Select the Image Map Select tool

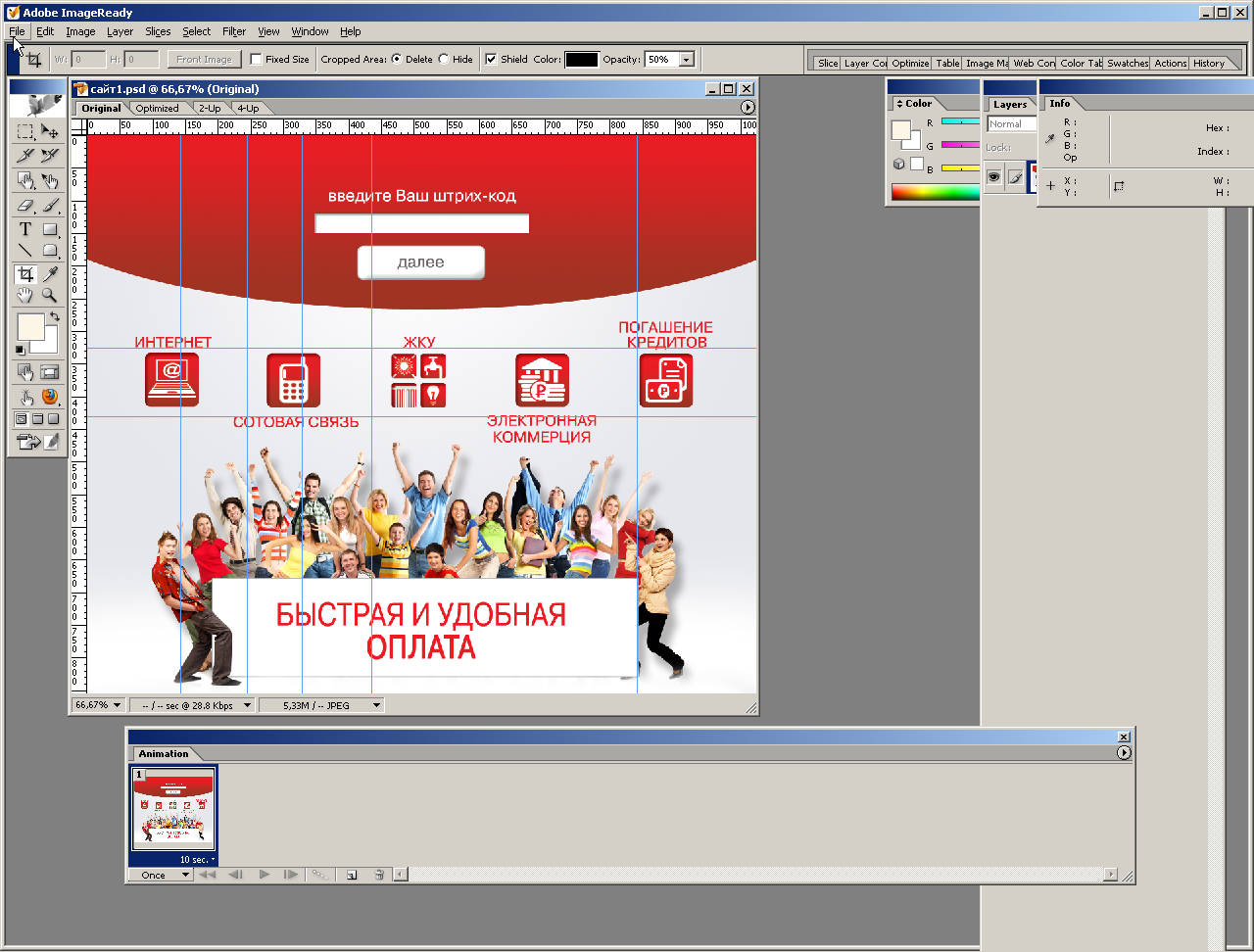pyautogui.click(x=50, y=181)
